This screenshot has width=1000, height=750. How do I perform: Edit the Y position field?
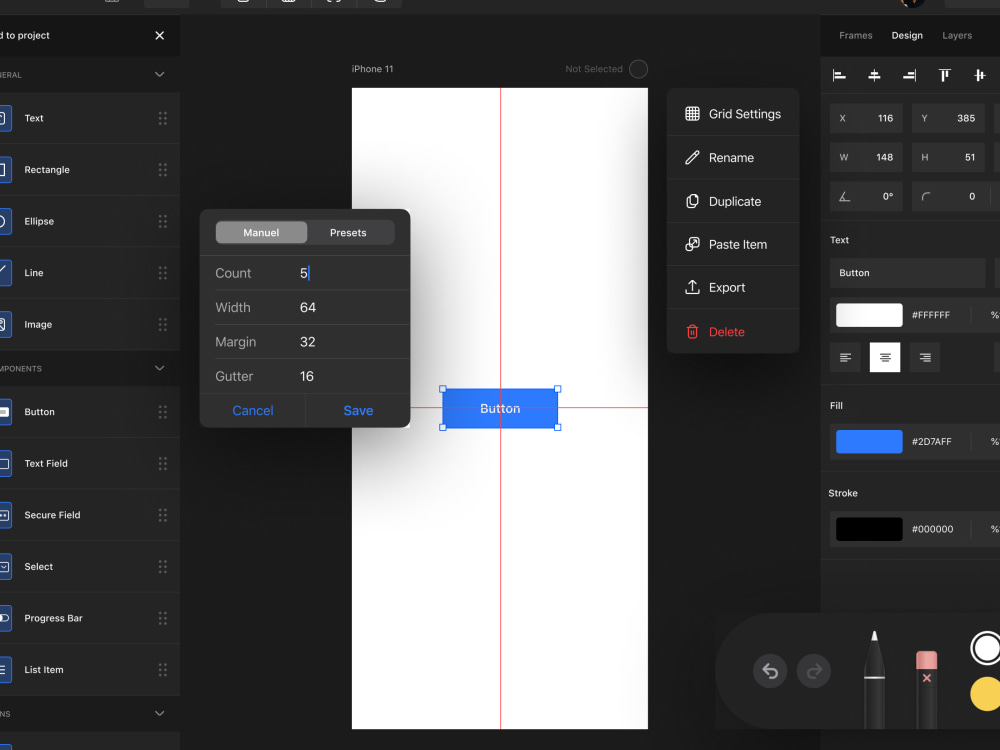click(948, 118)
